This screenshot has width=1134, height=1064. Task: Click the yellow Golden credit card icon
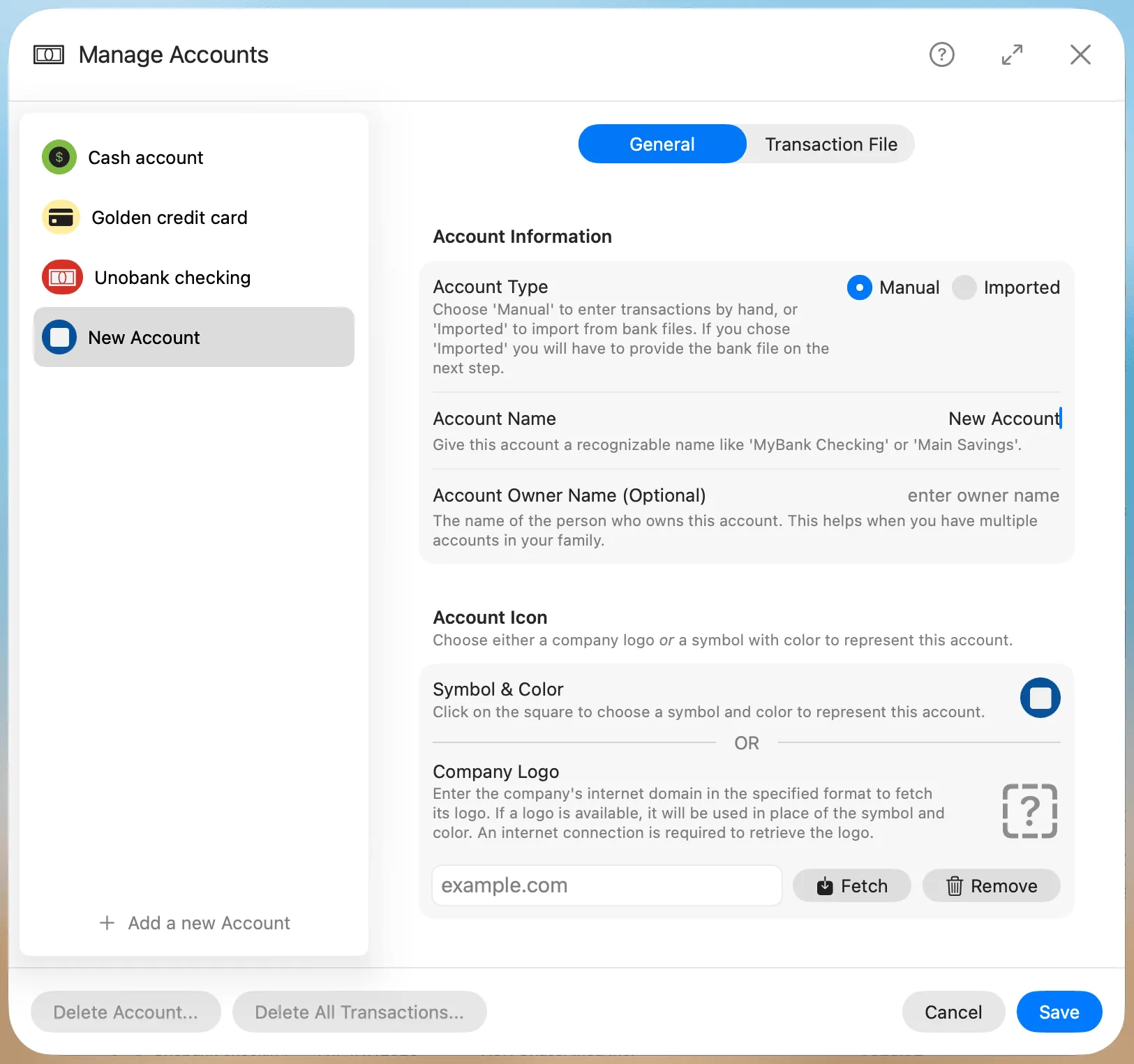click(x=61, y=218)
